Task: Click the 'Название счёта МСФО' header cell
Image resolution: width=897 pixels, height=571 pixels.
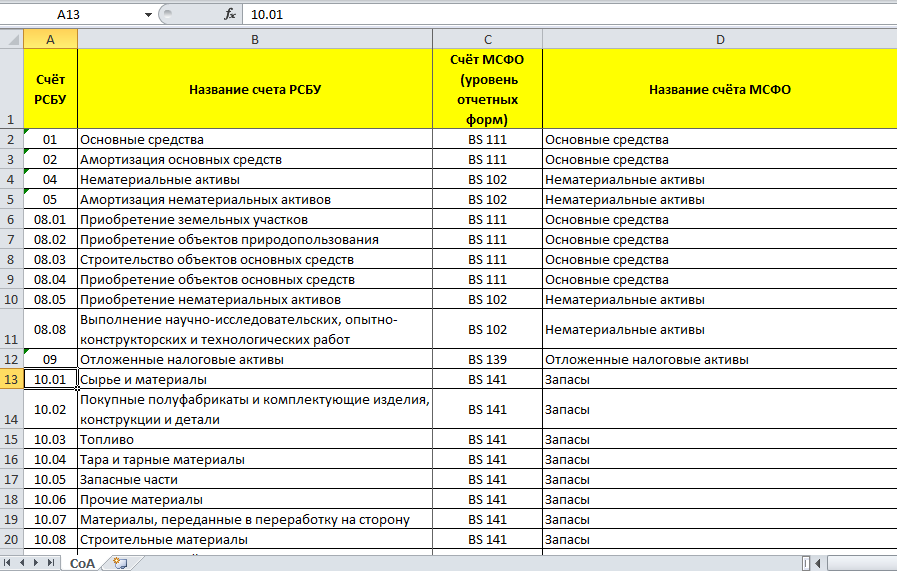Action: (x=719, y=89)
